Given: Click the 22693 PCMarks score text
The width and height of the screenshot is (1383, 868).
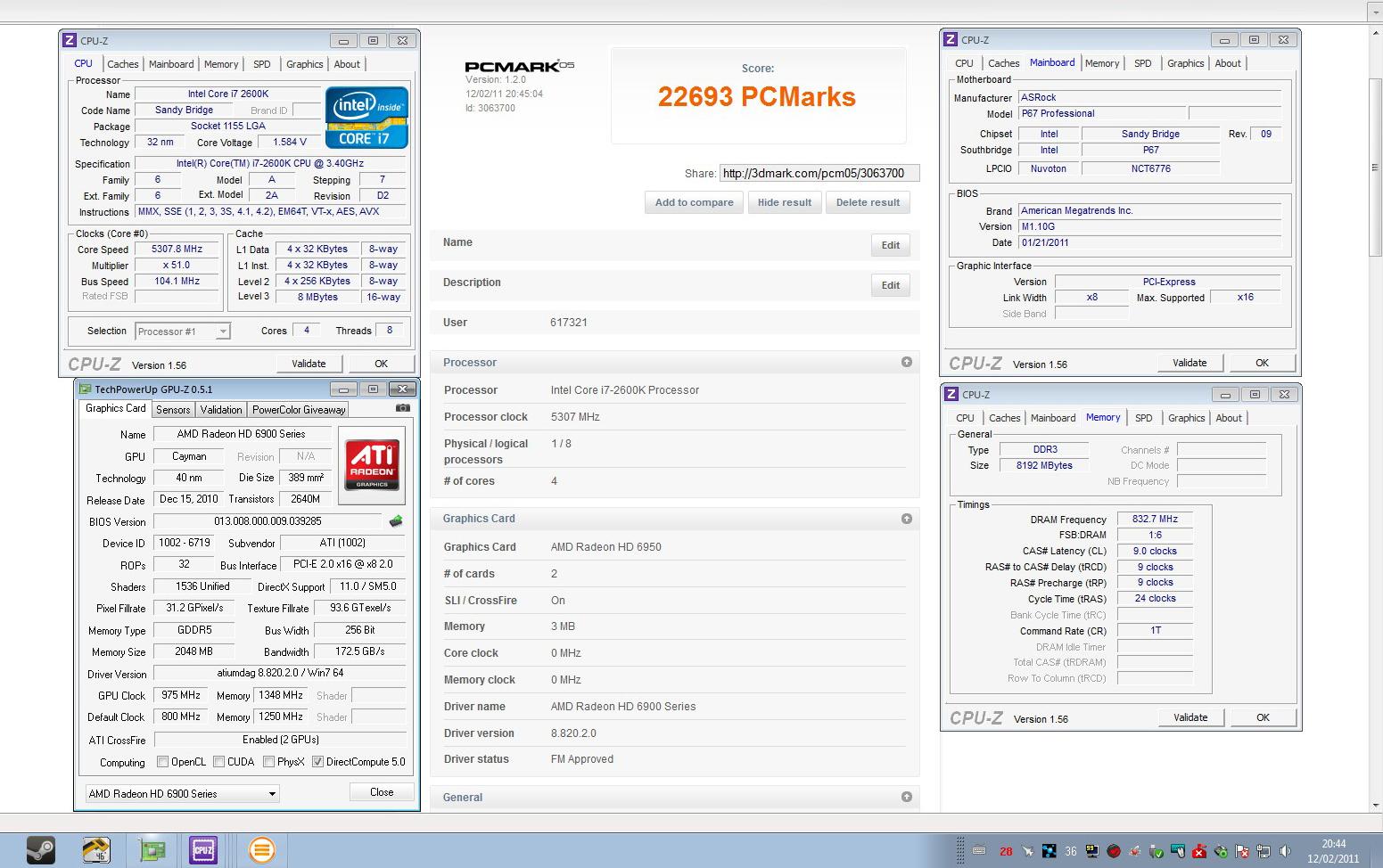Looking at the screenshot, I should [x=756, y=97].
